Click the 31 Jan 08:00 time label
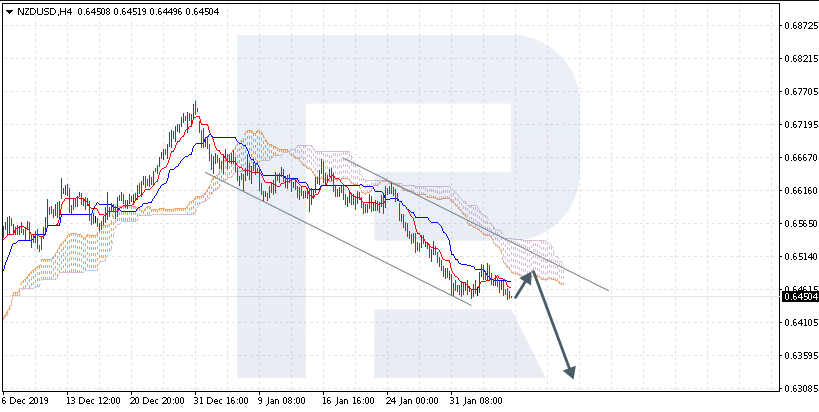 coord(476,401)
